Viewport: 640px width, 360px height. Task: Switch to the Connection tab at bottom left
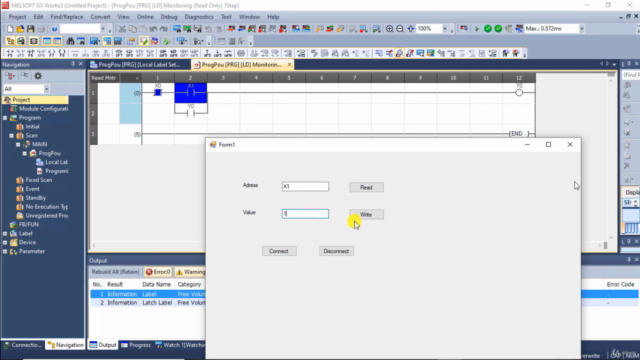coord(23,345)
